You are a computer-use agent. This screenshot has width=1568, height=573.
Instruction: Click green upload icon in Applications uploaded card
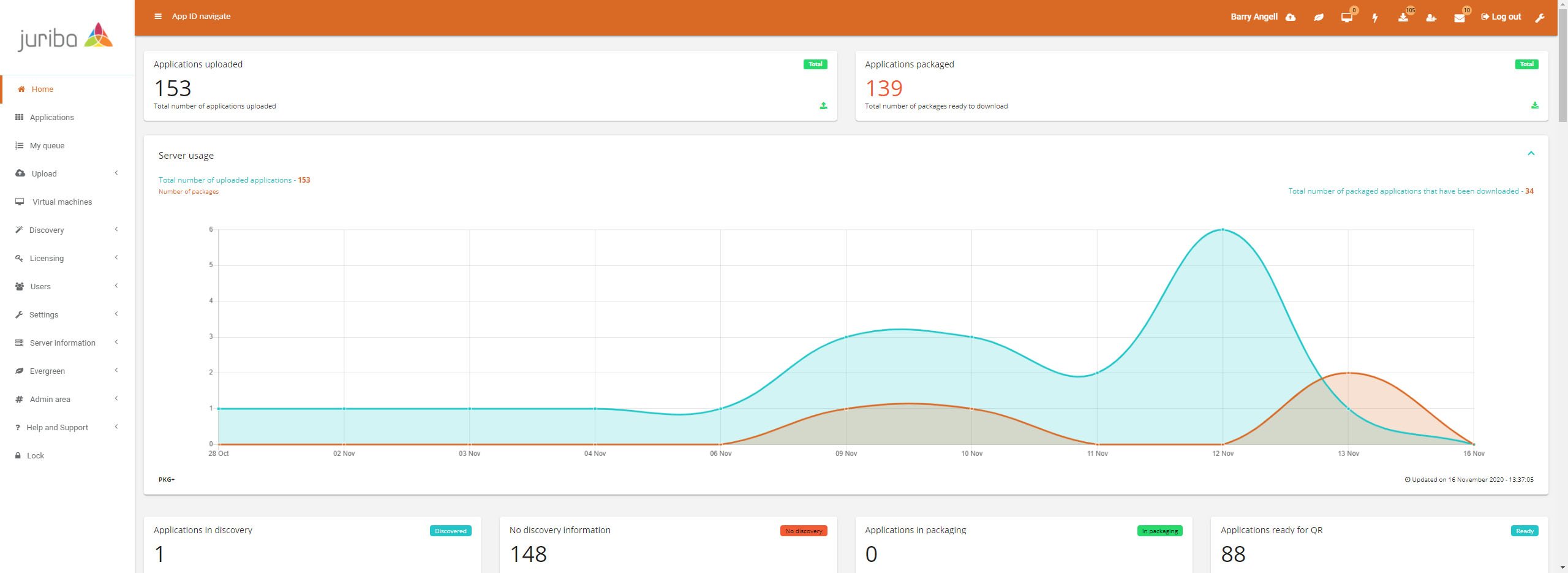point(823,106)
